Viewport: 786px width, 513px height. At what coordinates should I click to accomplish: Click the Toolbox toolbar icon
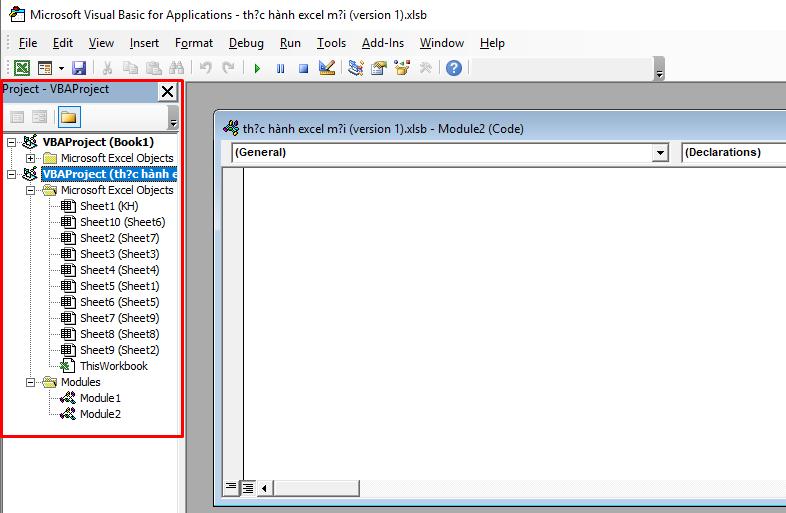tap(426, 68)
